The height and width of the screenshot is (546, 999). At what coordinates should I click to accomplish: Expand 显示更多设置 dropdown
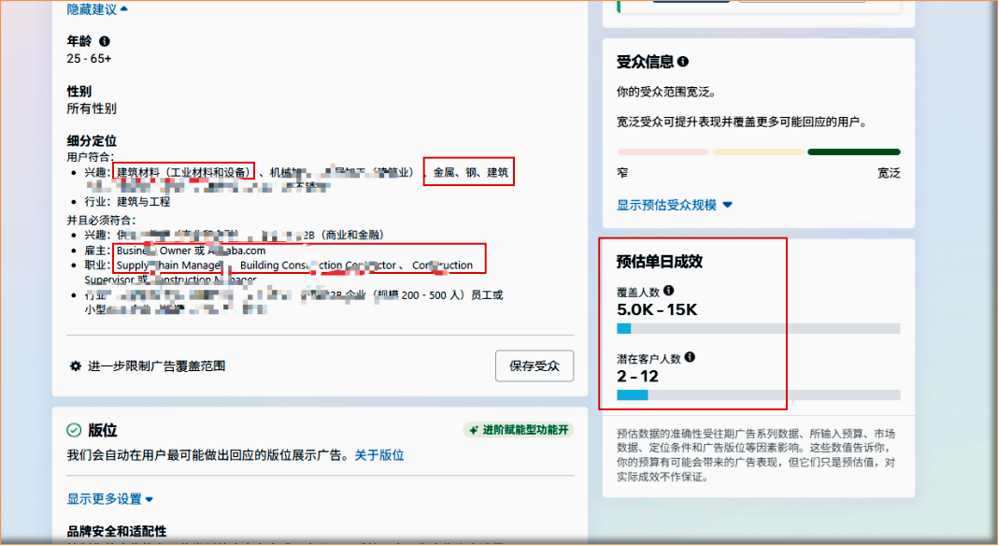point(110,499)
